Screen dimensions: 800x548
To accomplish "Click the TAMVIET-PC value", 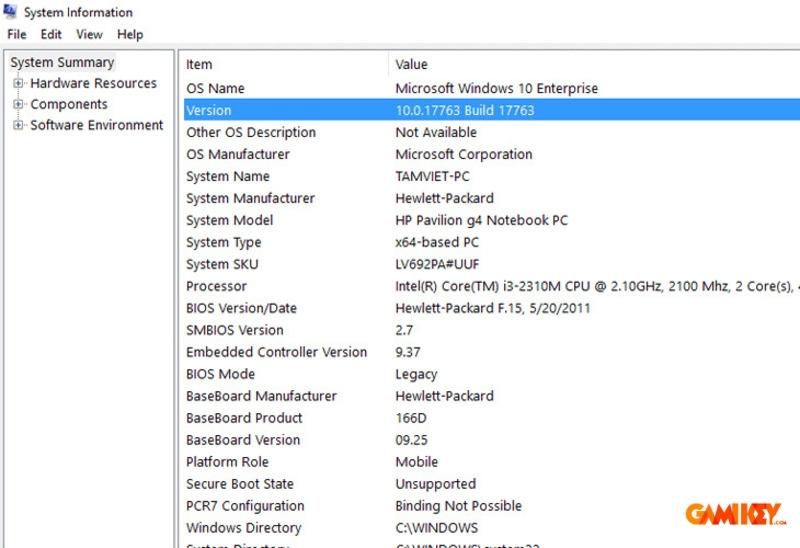I will [x=432, y=176].
